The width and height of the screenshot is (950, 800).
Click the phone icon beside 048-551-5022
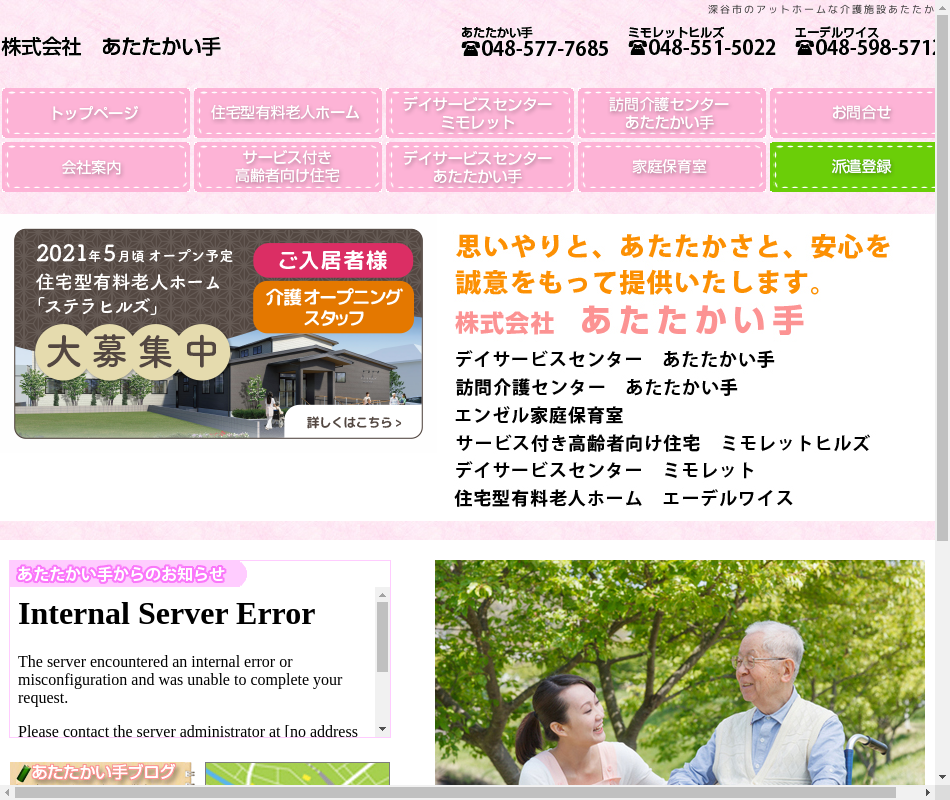(x=637, y=47)
